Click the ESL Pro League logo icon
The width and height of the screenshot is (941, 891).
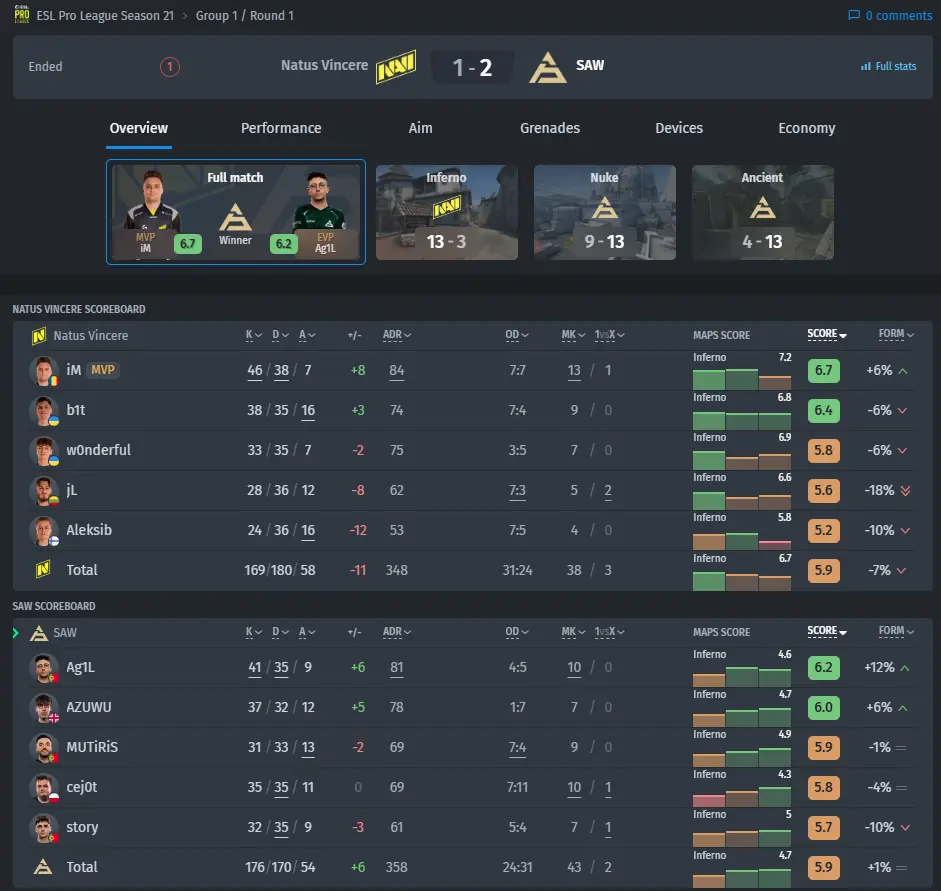click(x=22, y=14)
